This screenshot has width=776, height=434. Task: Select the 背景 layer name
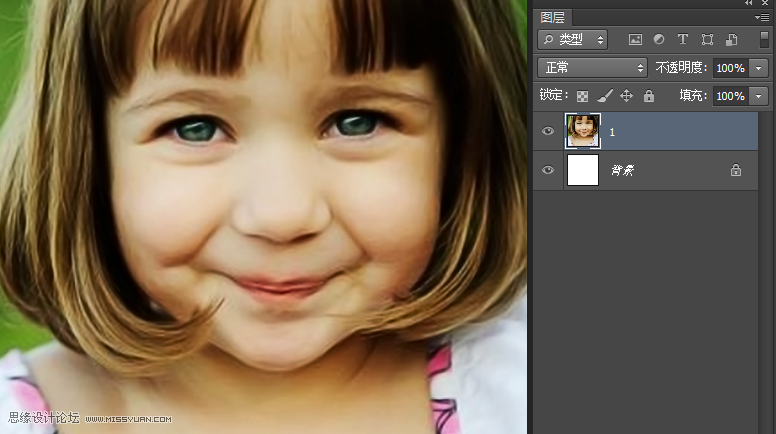click(622, 170)
